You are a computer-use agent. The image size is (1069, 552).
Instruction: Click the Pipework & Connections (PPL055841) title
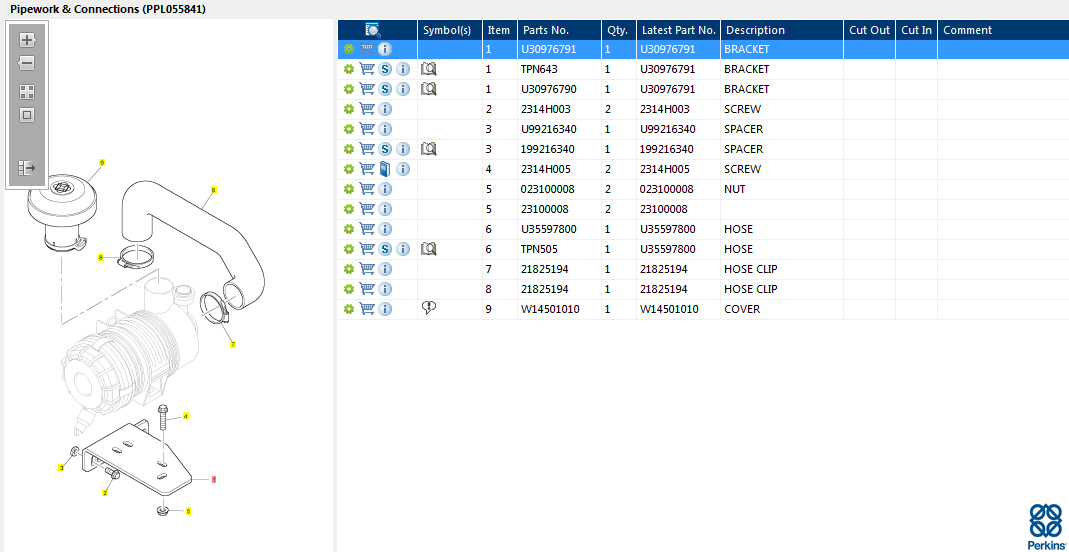108,10
